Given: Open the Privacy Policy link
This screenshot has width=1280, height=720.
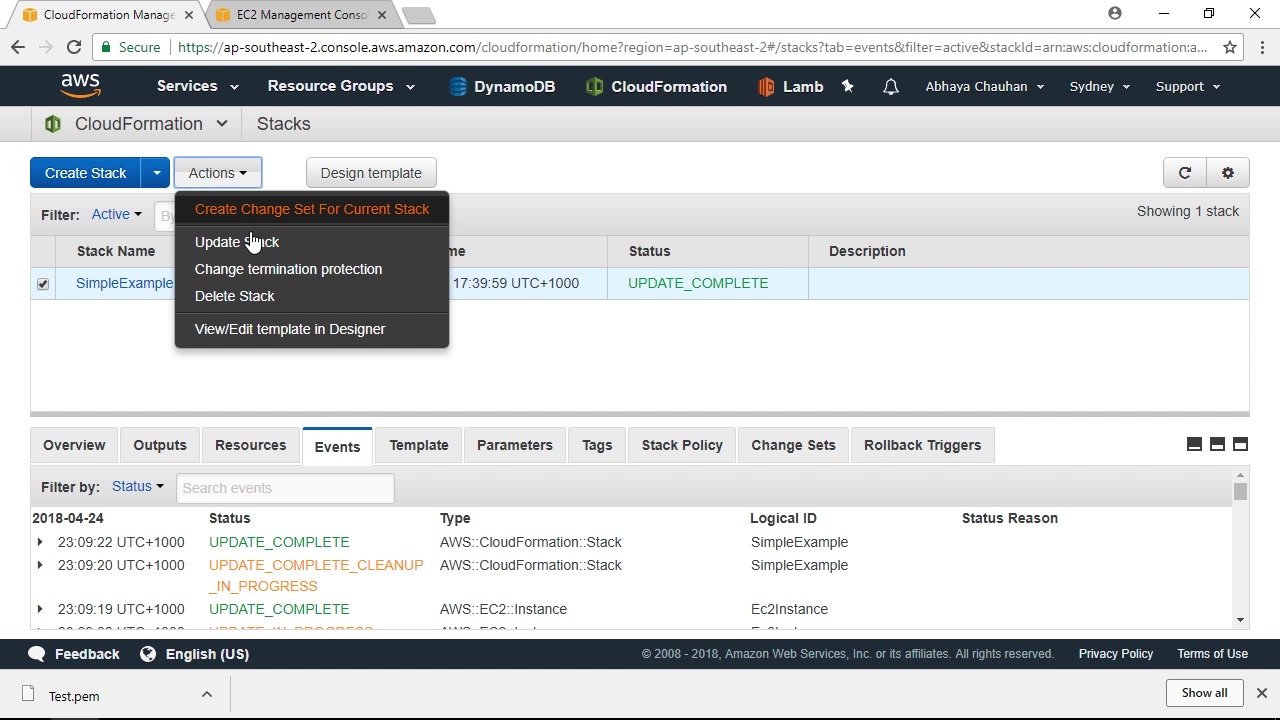Looking at the screenshot, I should click(1116, 654).
